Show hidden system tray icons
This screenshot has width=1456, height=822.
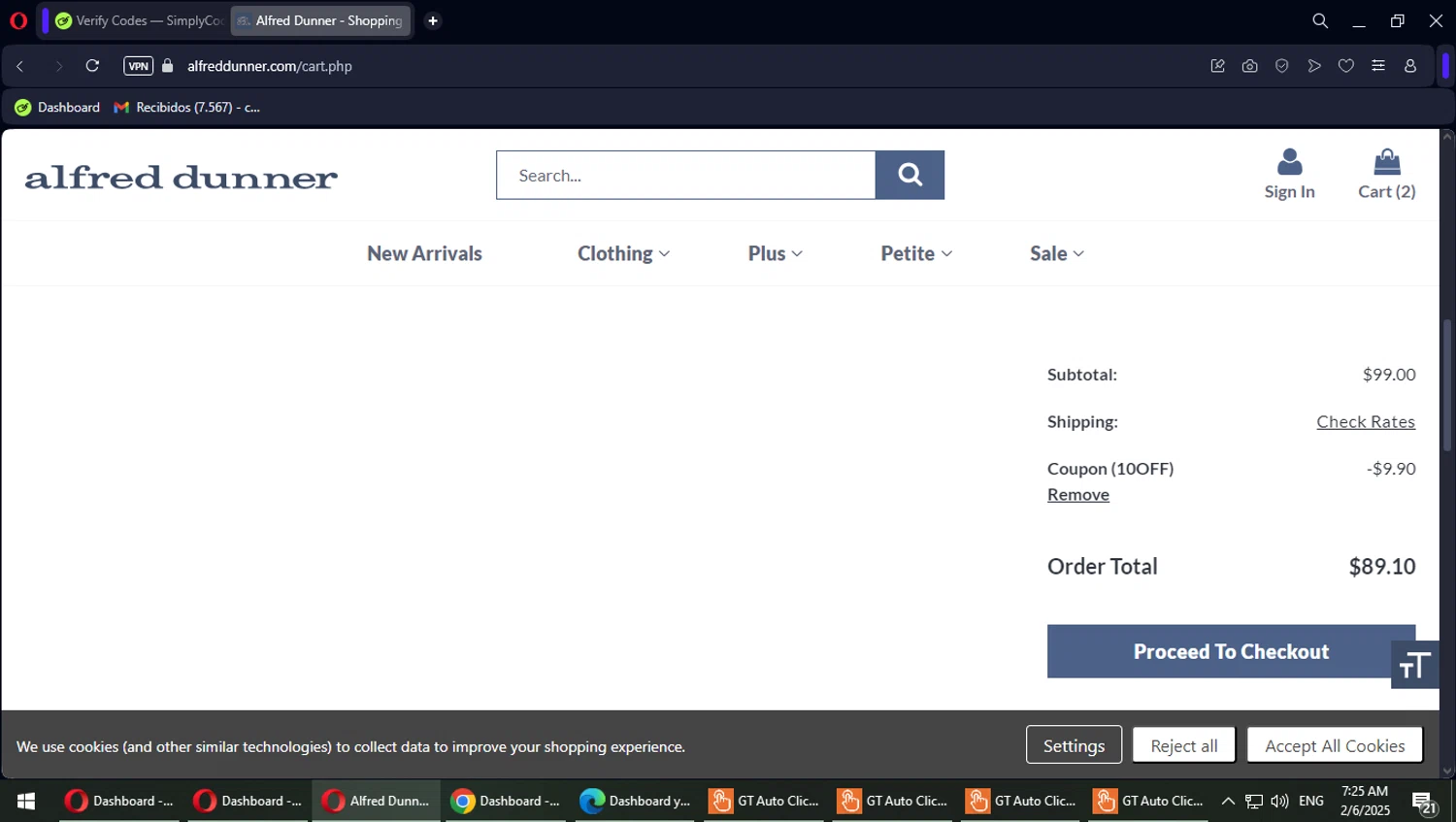(1228, 801)
